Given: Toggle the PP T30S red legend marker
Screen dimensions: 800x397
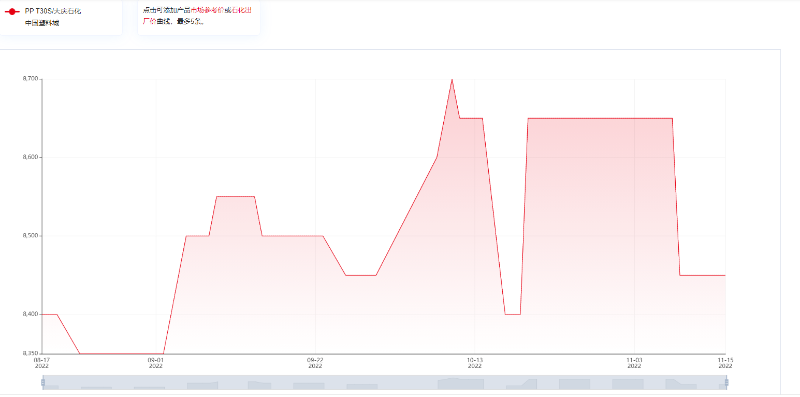Looking at the screenshot, I should (12, 11).
